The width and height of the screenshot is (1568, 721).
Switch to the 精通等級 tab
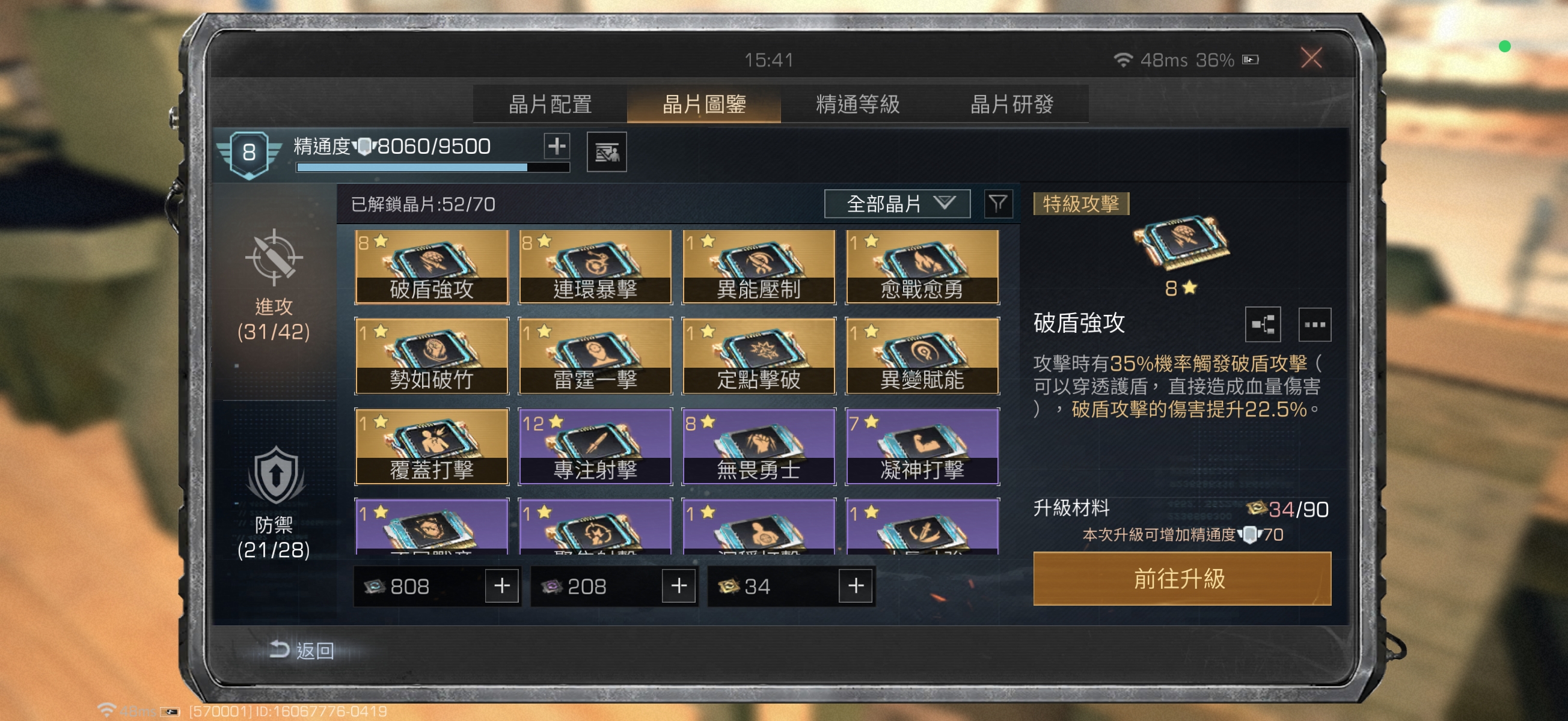(x=858, y=104)
